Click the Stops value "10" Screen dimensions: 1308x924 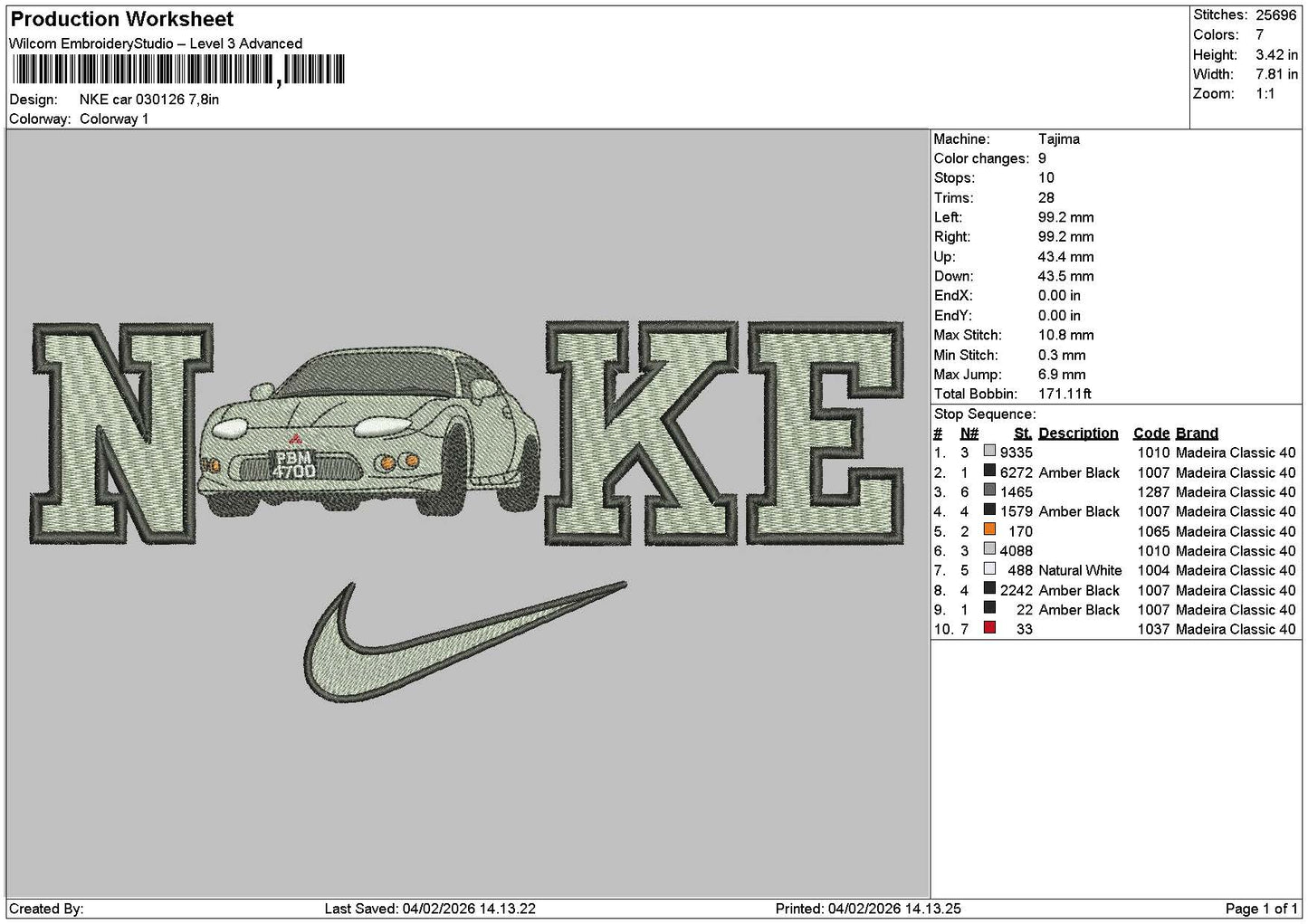click(1046, 178)
